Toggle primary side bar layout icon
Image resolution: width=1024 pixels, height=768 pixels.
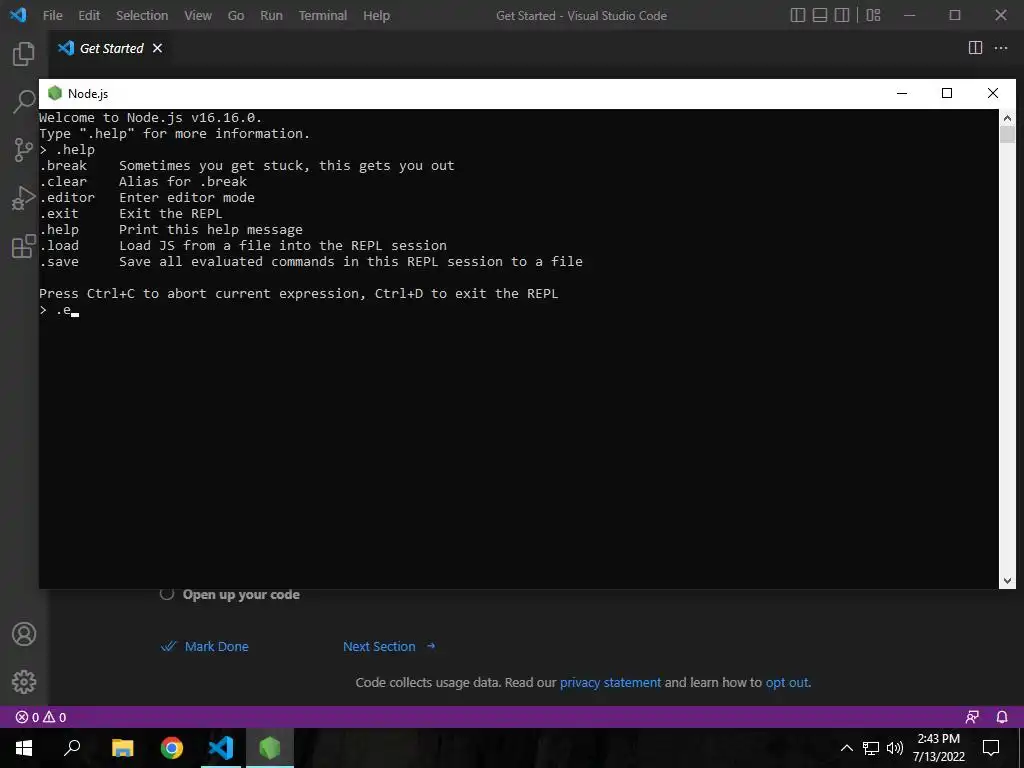(797, 15)
